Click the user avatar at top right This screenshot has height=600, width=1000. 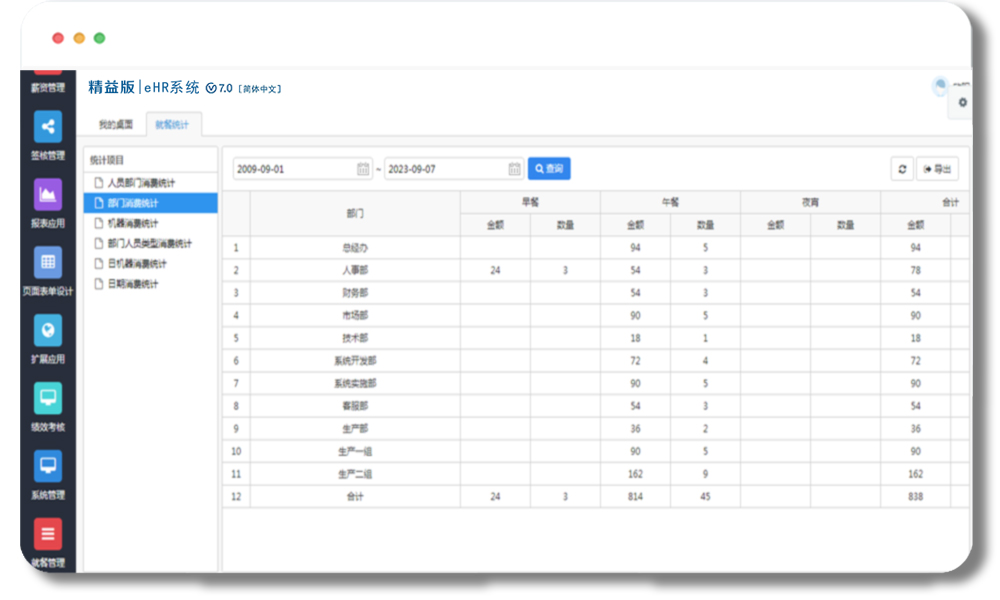coord(940,85)
